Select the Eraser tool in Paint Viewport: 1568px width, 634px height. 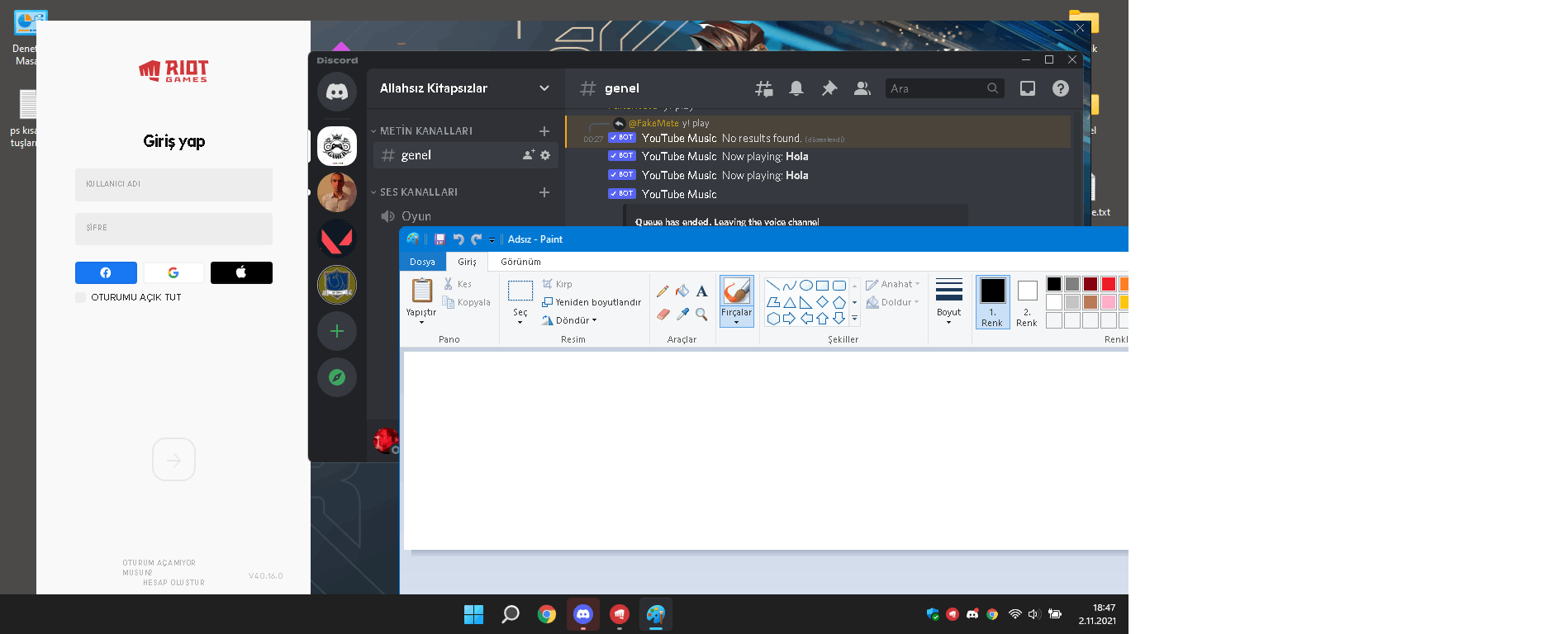tap(663, 314)
